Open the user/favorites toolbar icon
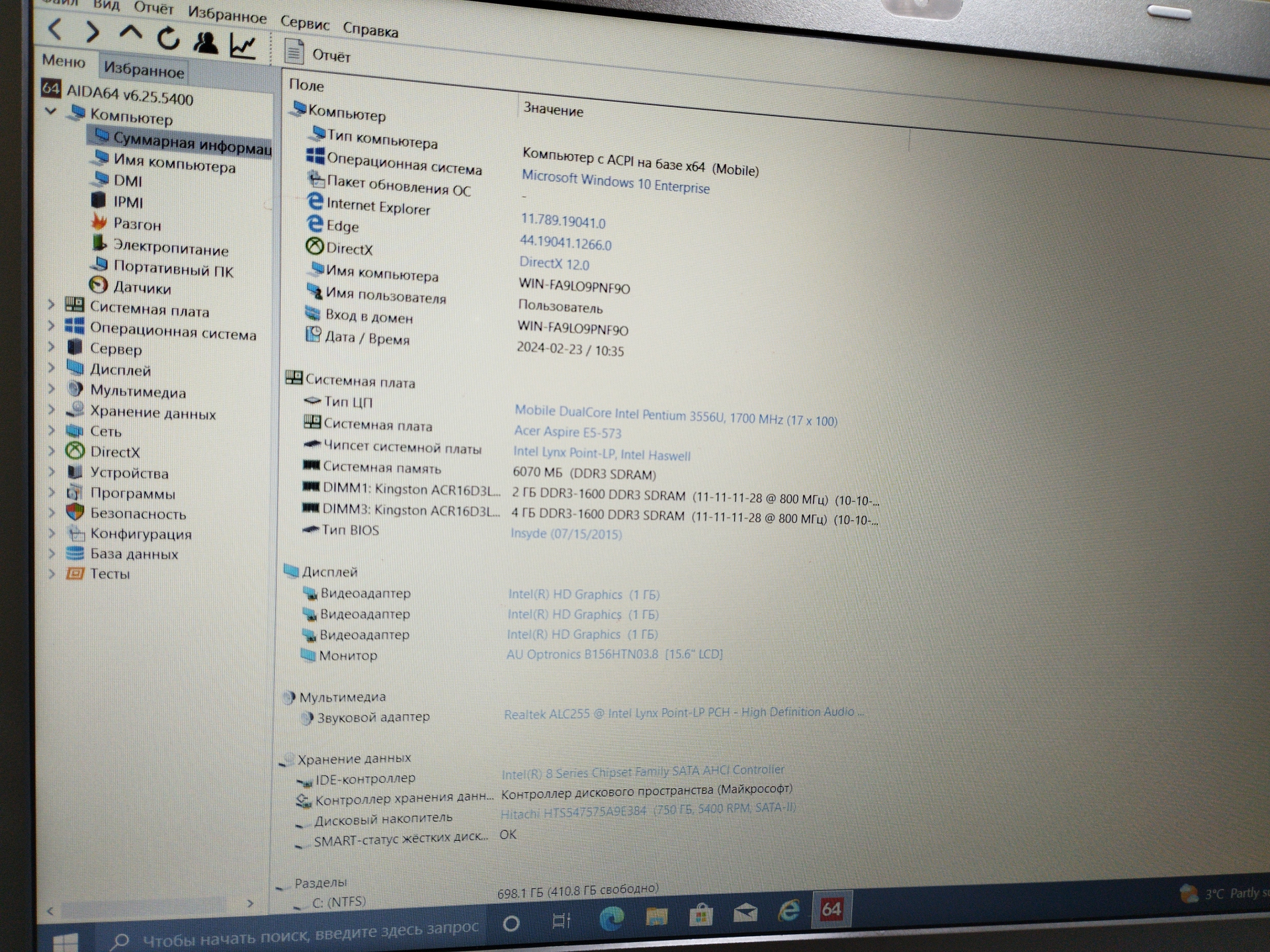 click(x=206, y=42)
